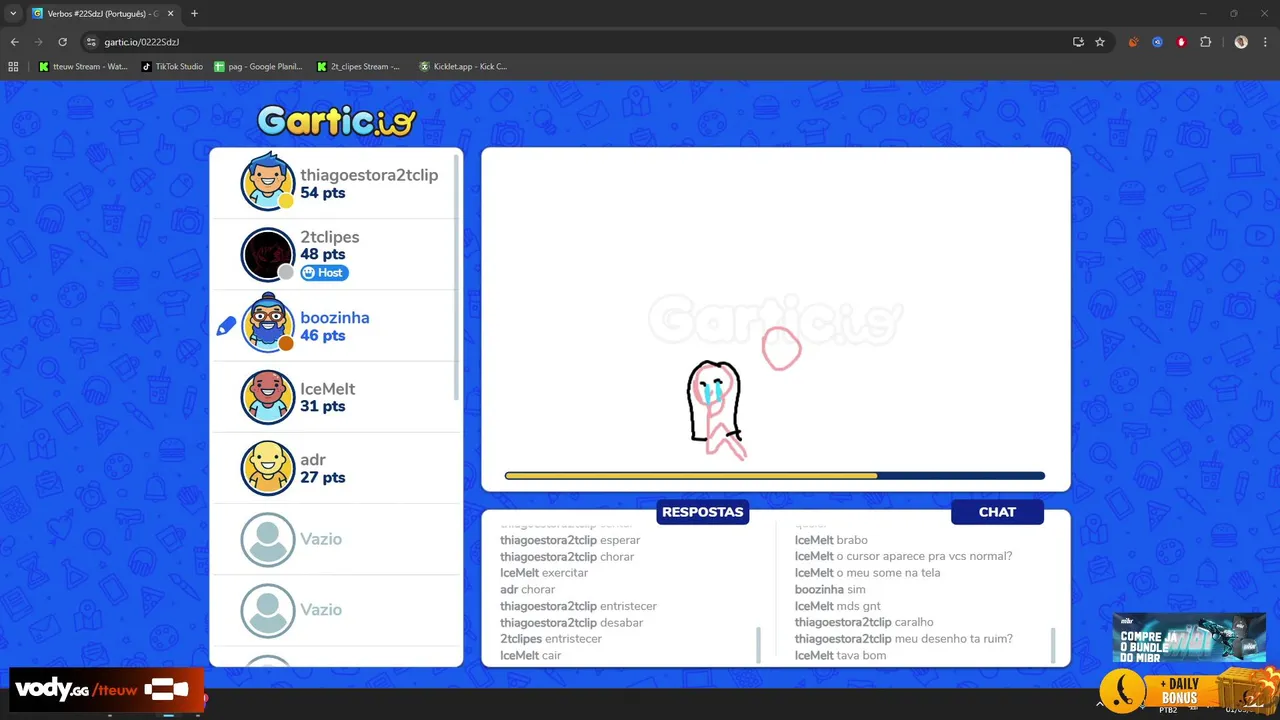Click the Brave-style orange extension icon
The image size is (1280, 720).
(1133, 42)
